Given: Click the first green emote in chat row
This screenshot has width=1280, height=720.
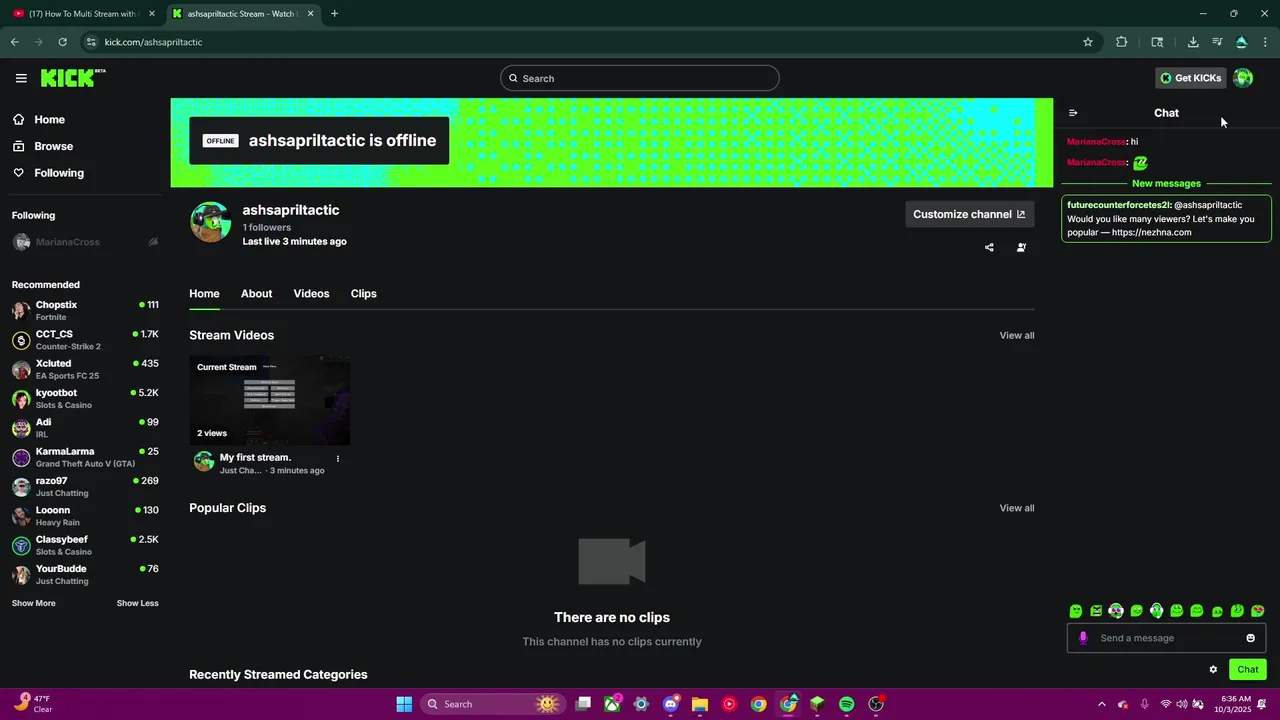Looking at the screenshot, I should pos(1076,611).
